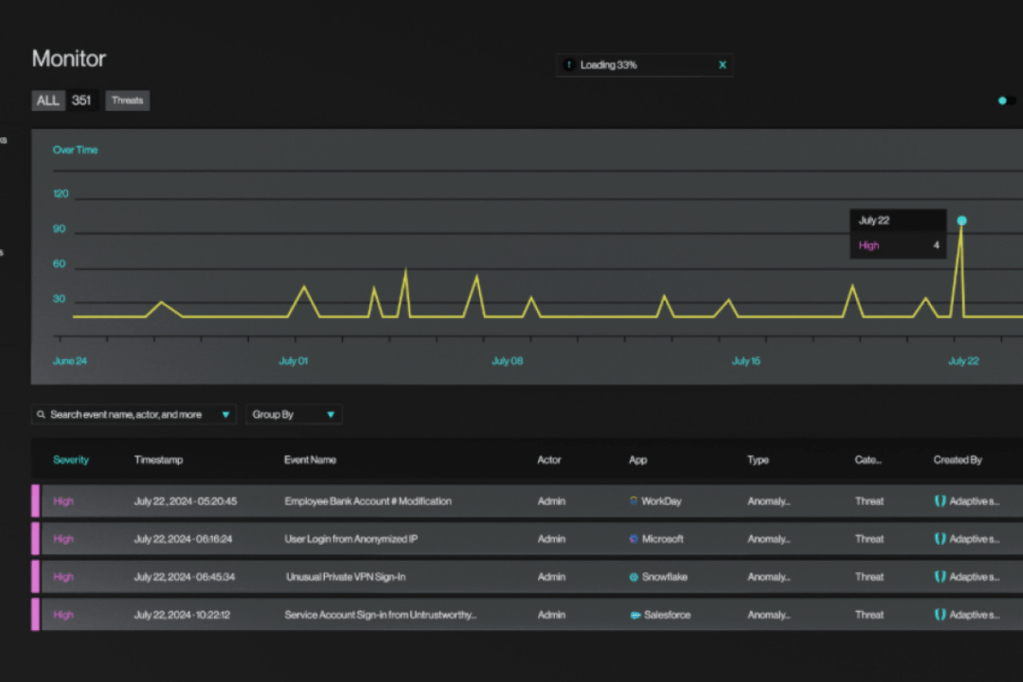
Task: Click the 351 event count
Action: (82, 101)
